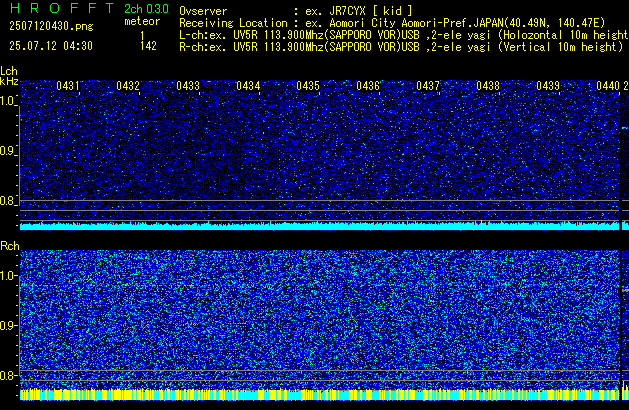Click the 0435 time marker
The width and height of the screenshot is (629, 410).
[x=308, y=86]
